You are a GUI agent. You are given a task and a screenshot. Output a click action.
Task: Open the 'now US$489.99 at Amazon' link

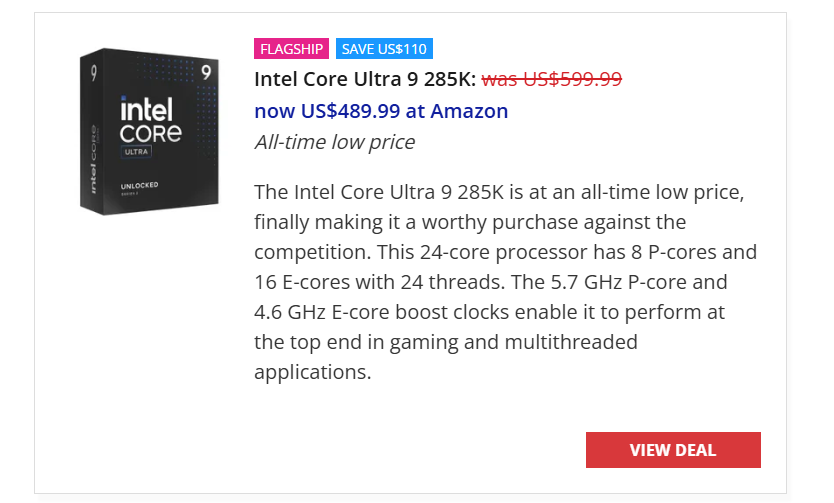[x=381, y=111]
